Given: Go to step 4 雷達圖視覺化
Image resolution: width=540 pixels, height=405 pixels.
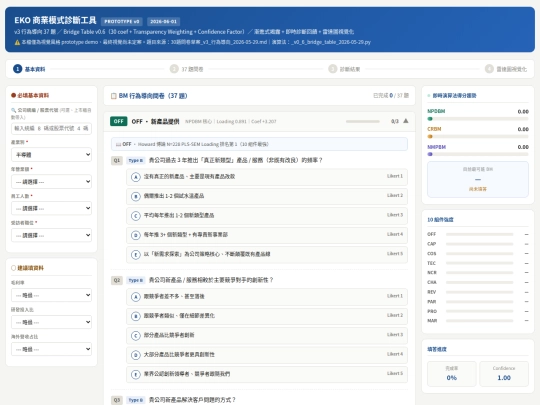Looking at the screenshot, I should [506, 69].
